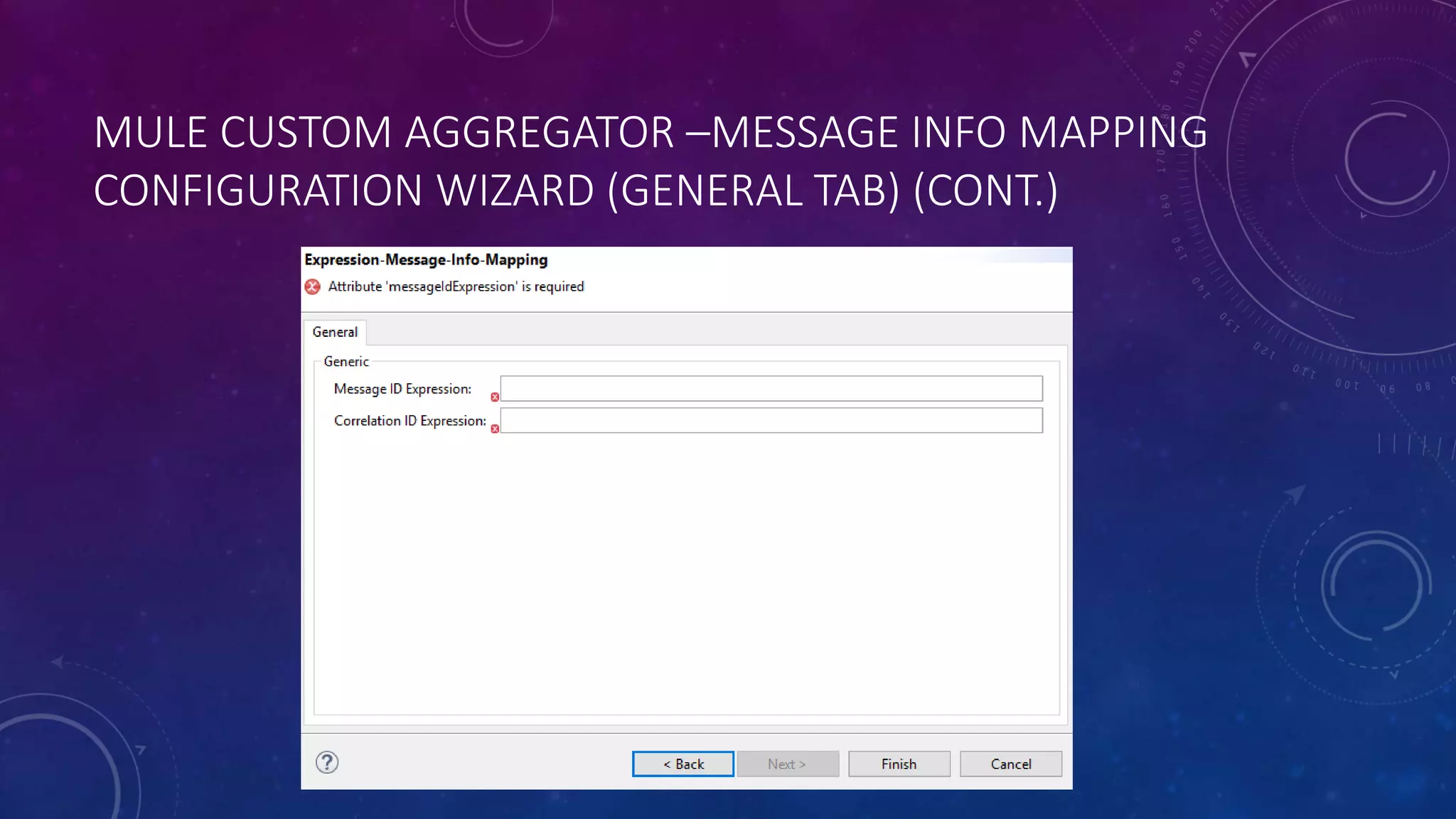Click the help question mark icon
Screen dimensions: 1456x819
point(327,762)
